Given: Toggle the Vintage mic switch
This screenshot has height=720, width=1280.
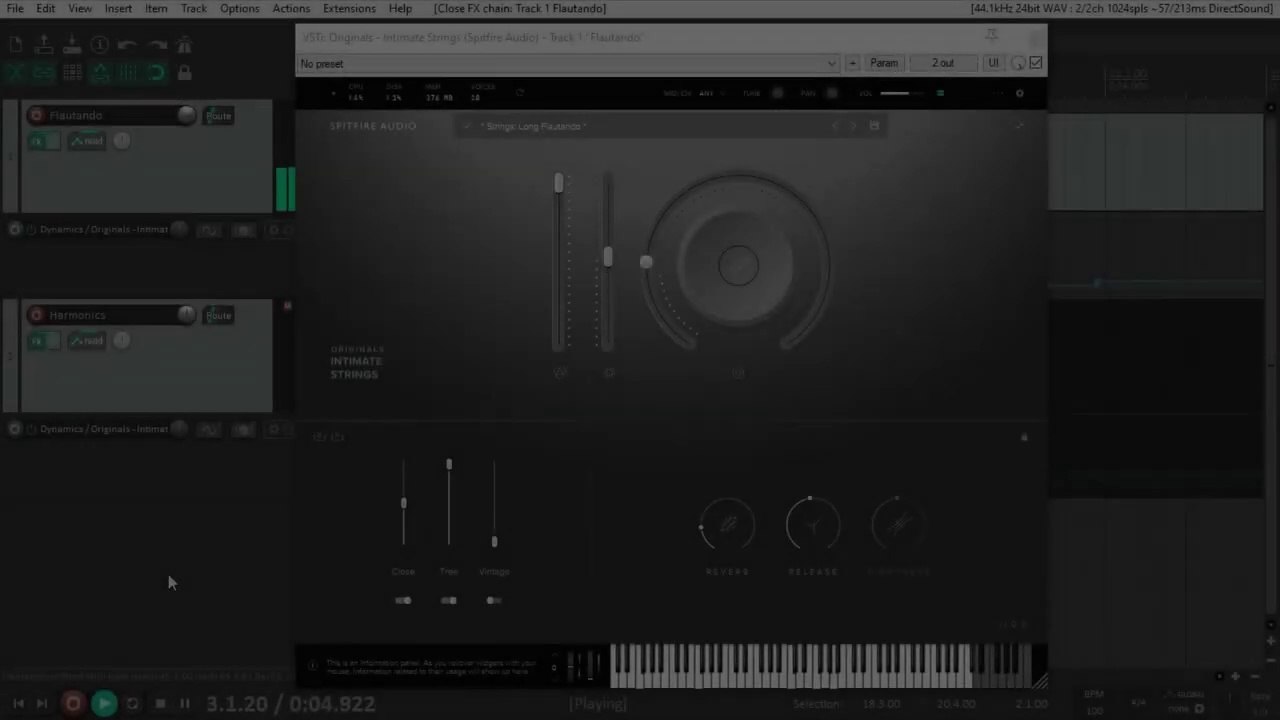Looking at the screenshot, I should coord(494,601).
